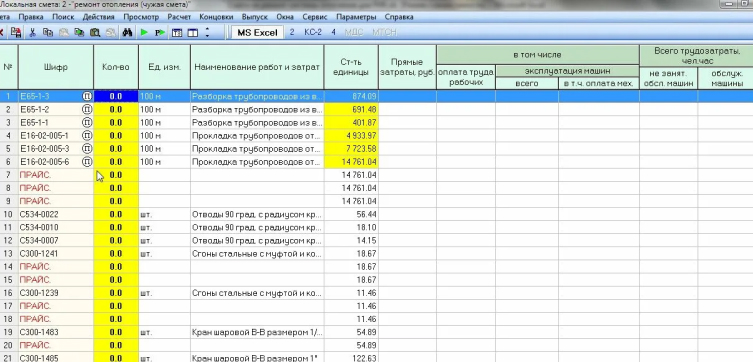Viewport: 753px width, 362px height.
Task: Click the Прямые затраты, руб. header
Action: click(x=407, y=67)
